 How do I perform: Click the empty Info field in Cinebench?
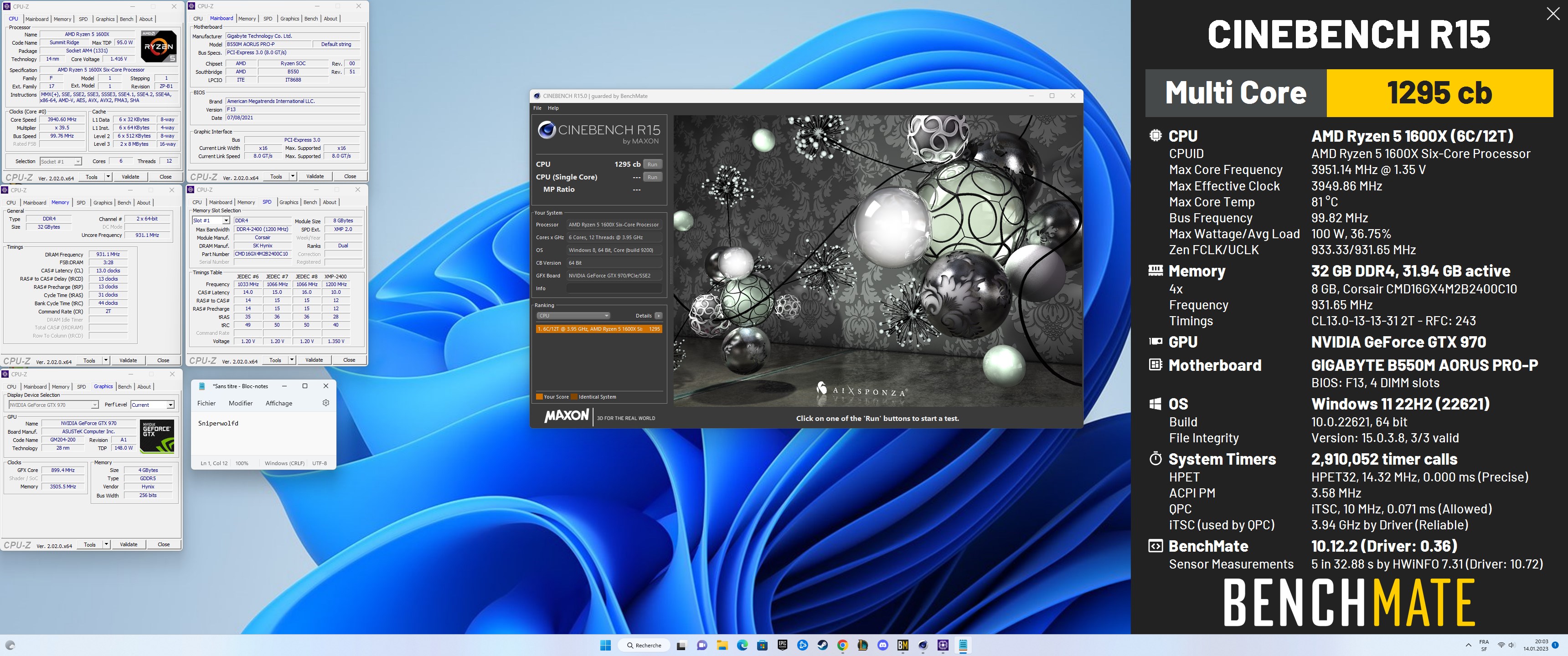[x=614, y=288]
